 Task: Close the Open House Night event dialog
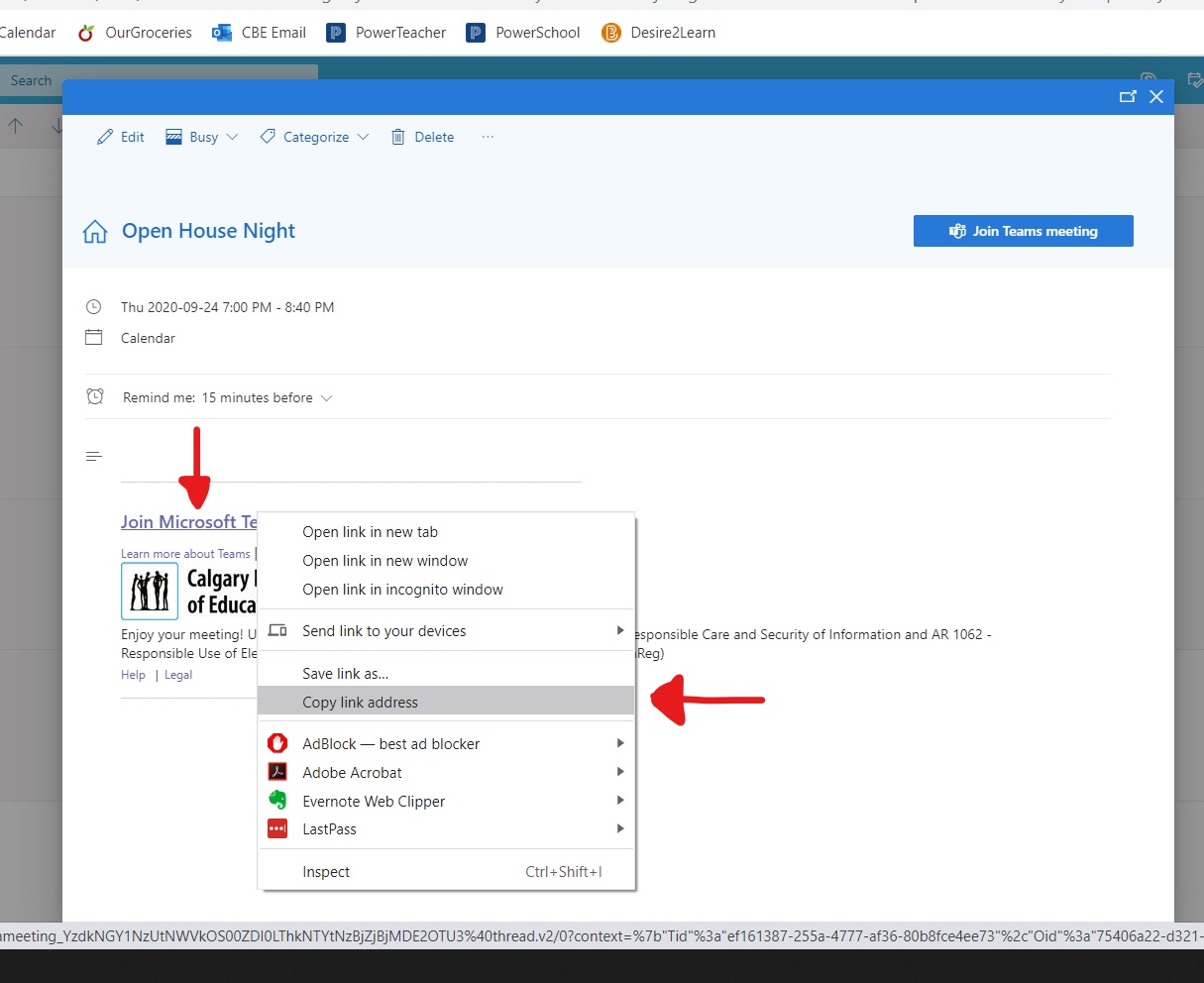point(1156,96)
